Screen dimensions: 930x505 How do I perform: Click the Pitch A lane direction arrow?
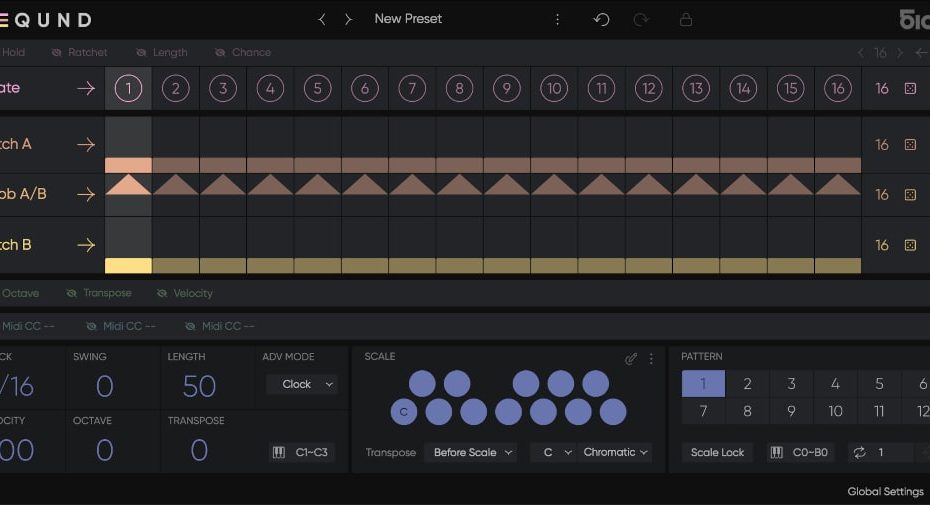click(x=86, y=144)
